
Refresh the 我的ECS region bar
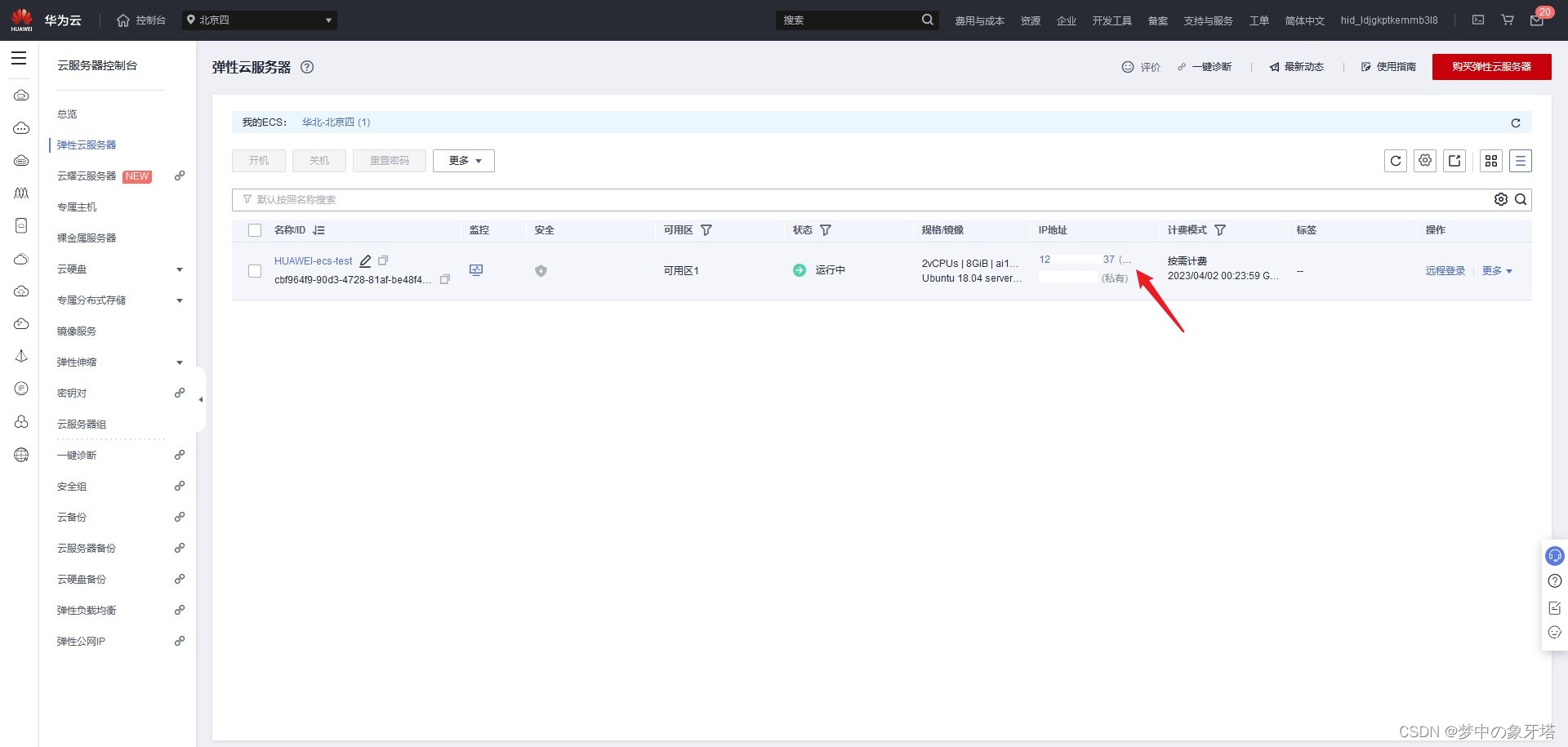click(1516, 122)
